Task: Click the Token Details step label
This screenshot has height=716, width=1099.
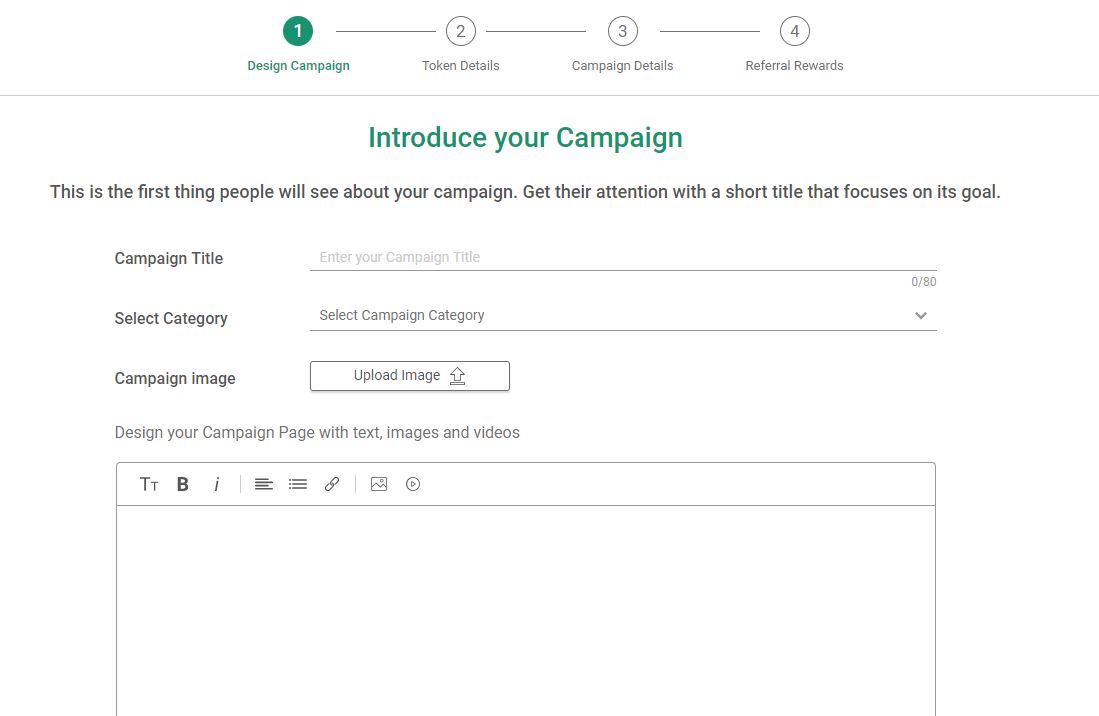Action: point(460,66)
